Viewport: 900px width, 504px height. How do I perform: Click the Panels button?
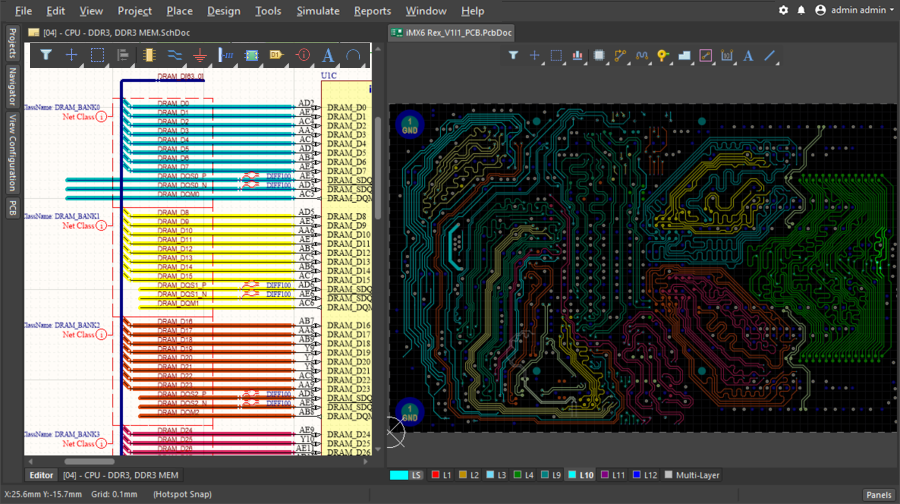878,494
